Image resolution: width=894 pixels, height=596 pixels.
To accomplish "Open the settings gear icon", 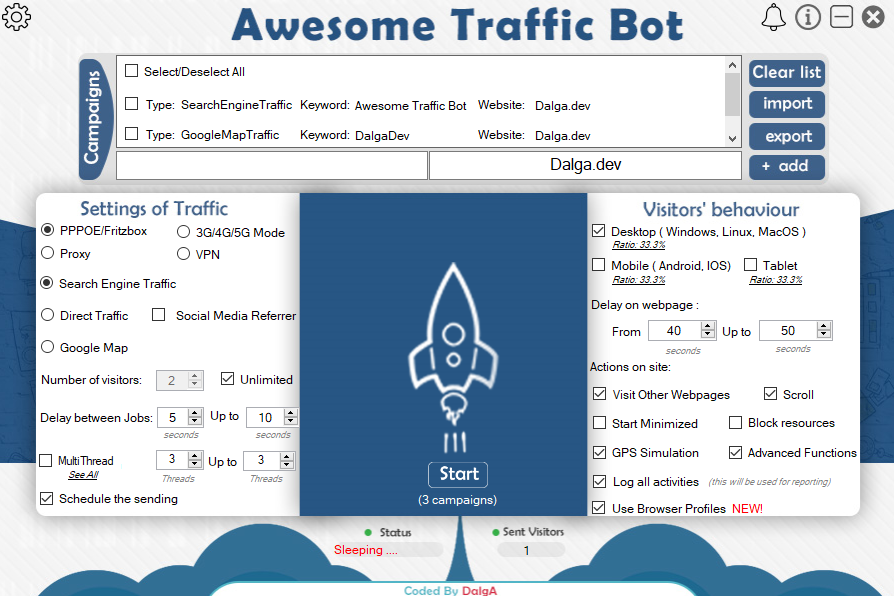I will (x=16, y=17).
